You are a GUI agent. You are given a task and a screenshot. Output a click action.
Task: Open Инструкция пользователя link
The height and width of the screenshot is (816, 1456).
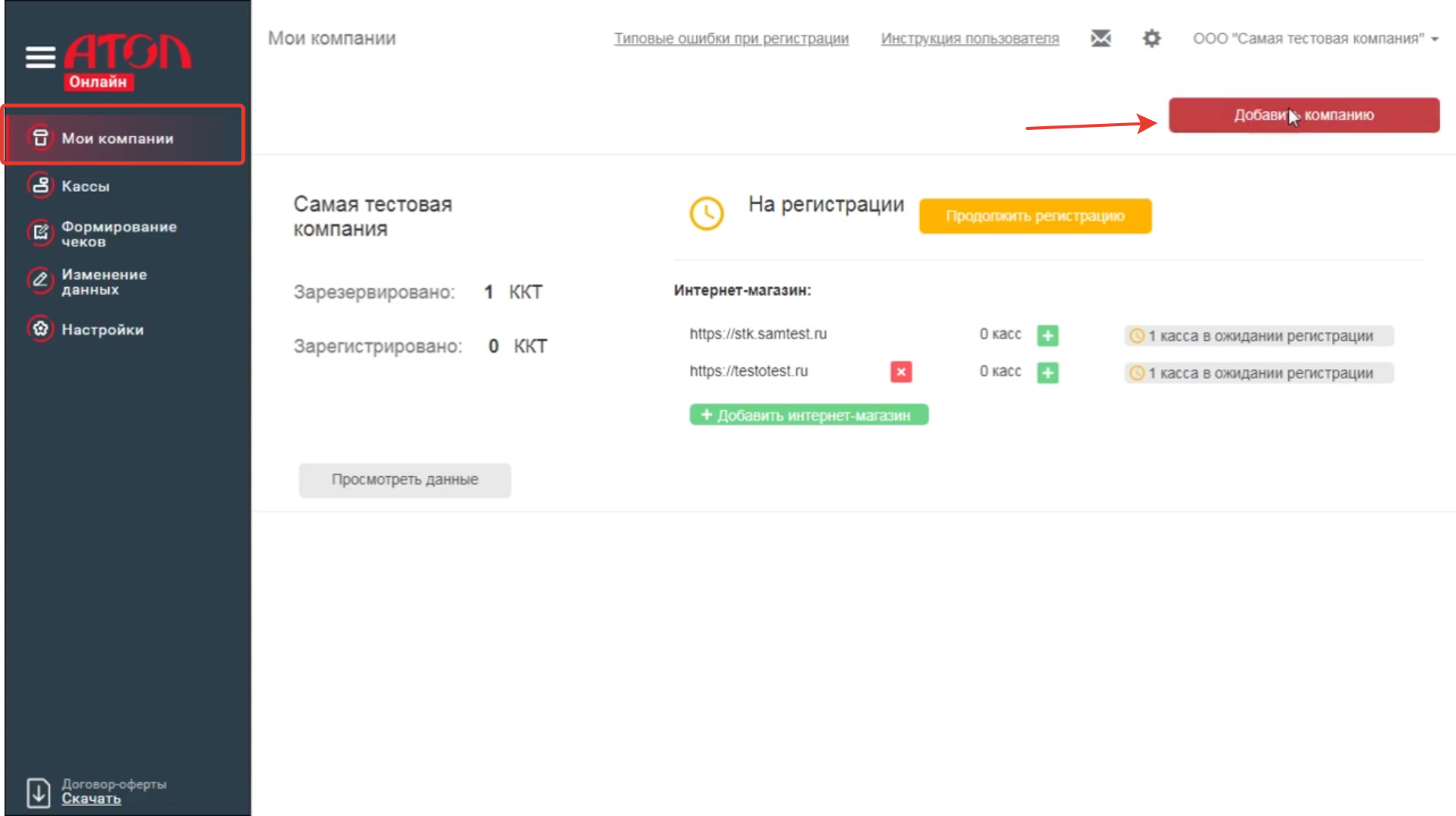(x=969, y=39)
